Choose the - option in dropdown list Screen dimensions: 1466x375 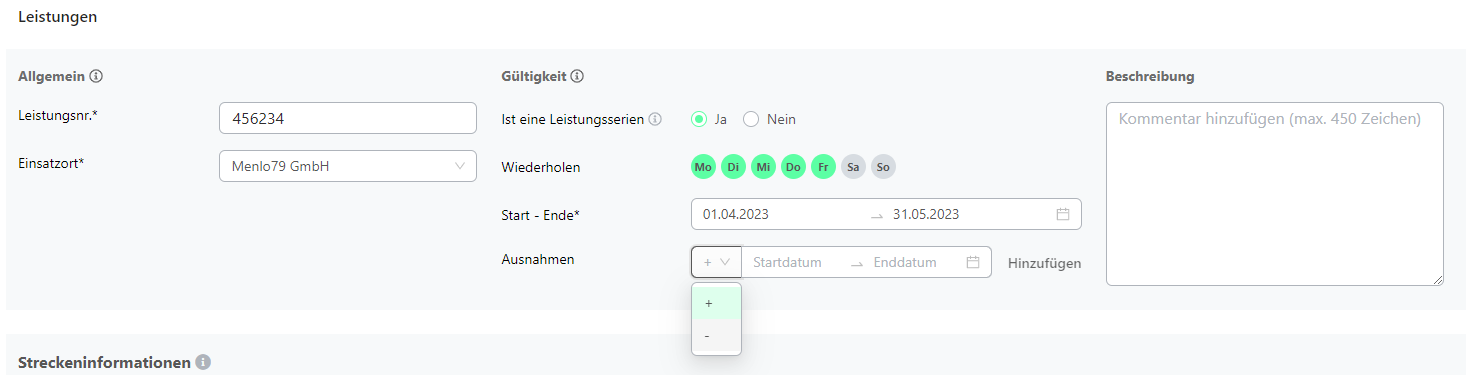click(716, 336)
